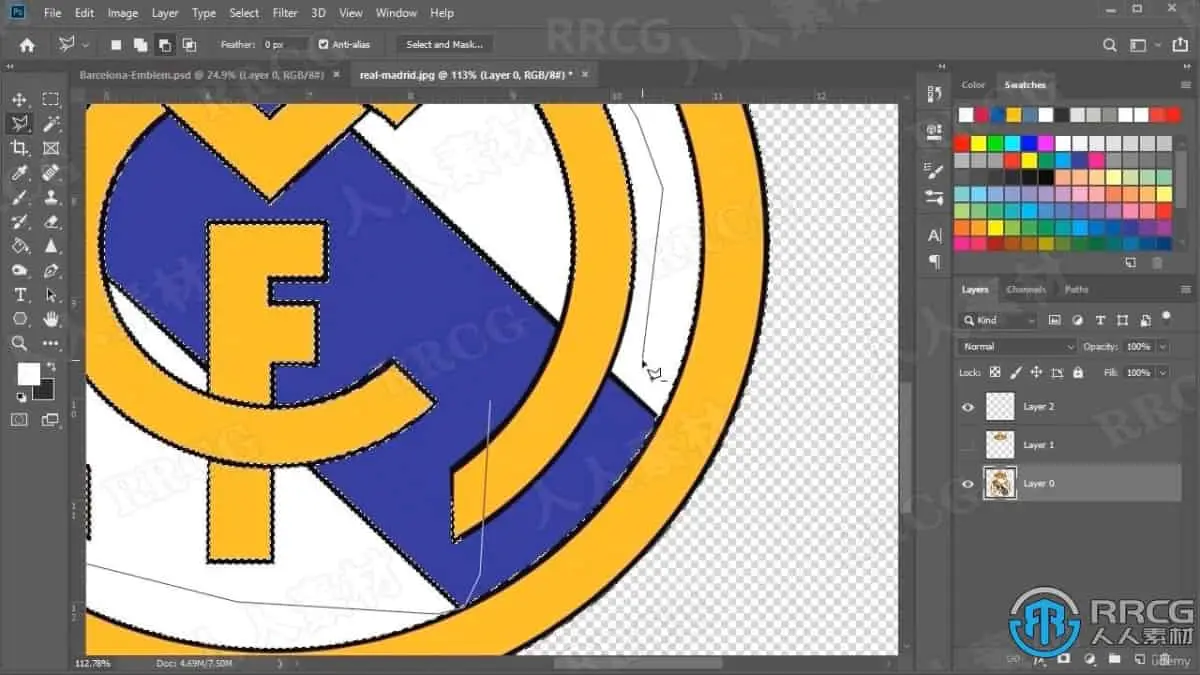
Task: Select the Clone Stamp tool
Action: pos(51,197)
